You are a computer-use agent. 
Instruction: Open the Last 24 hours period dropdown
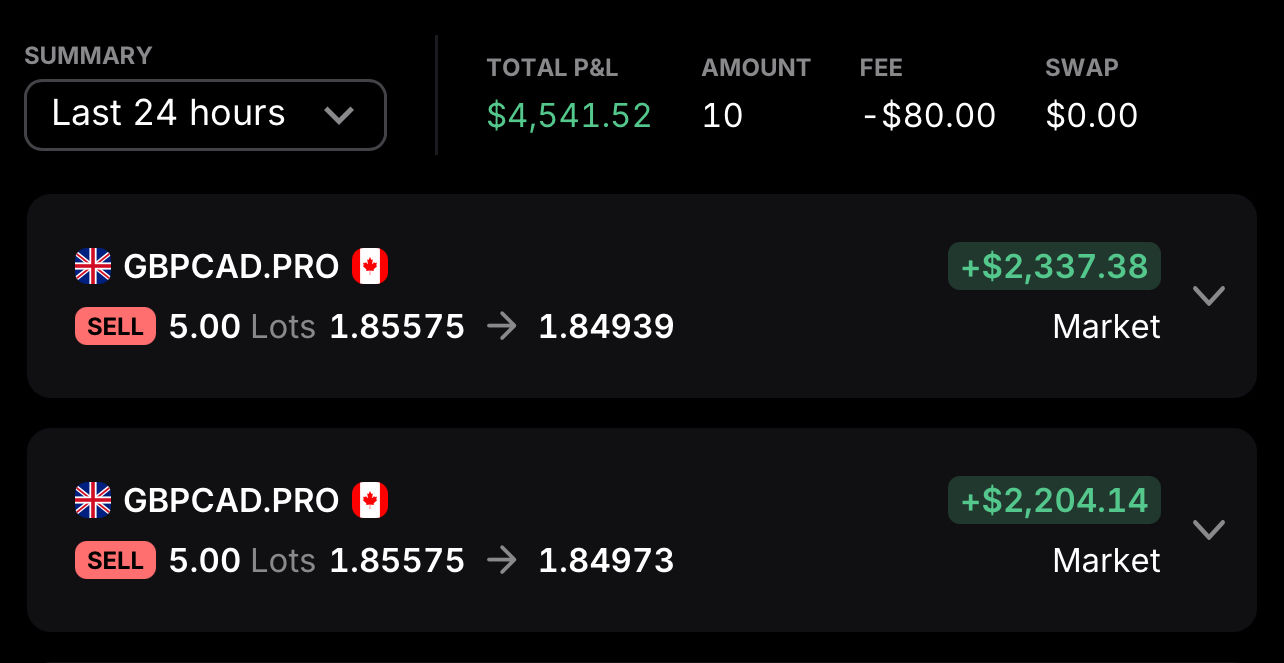pyautogui.click(x=205, y=115)
